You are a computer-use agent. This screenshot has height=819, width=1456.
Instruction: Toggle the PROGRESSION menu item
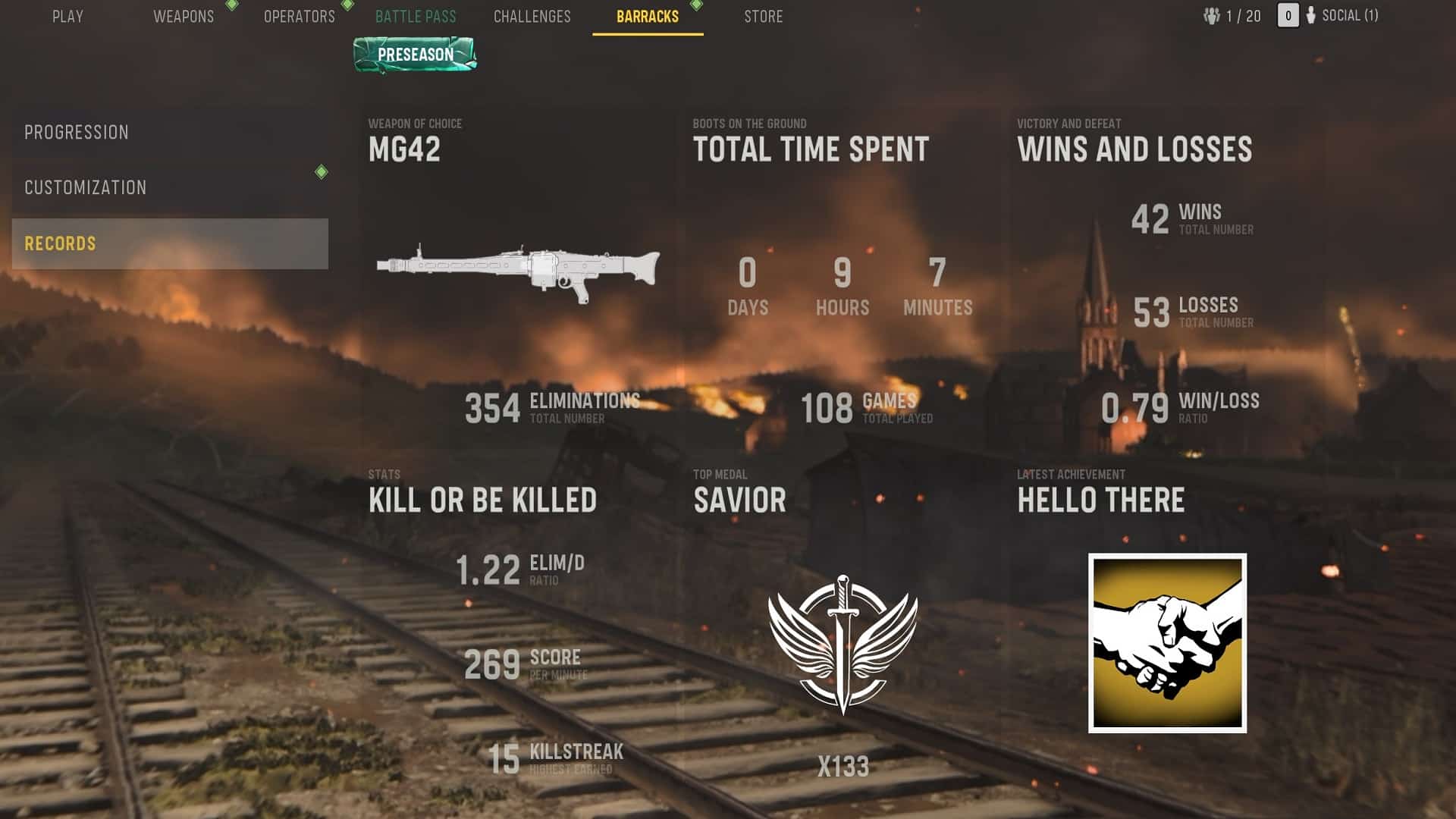pyautogui.click(x=76, y=131)
